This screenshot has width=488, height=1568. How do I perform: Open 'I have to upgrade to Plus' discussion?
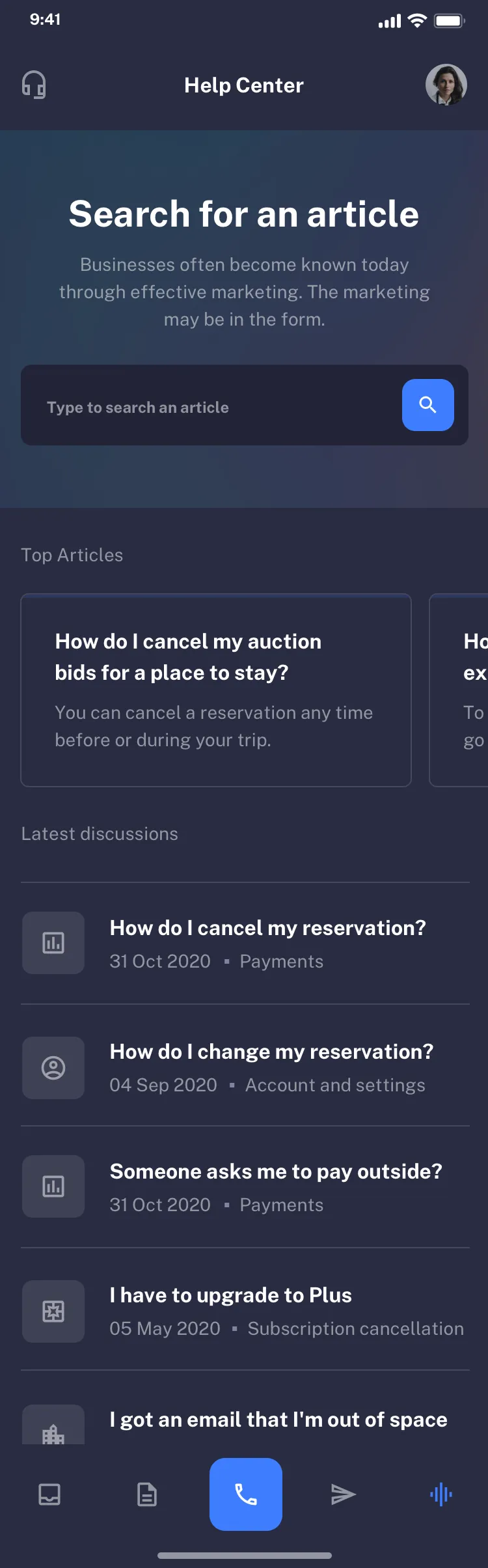231,1295
